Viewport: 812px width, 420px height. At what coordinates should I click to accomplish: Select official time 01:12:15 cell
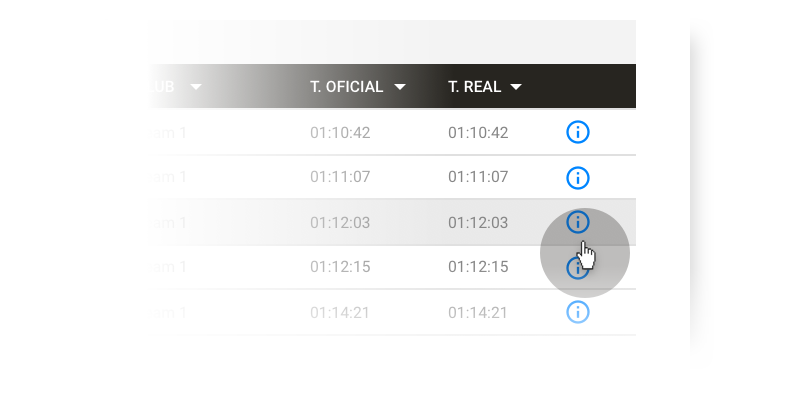(340, 267)
